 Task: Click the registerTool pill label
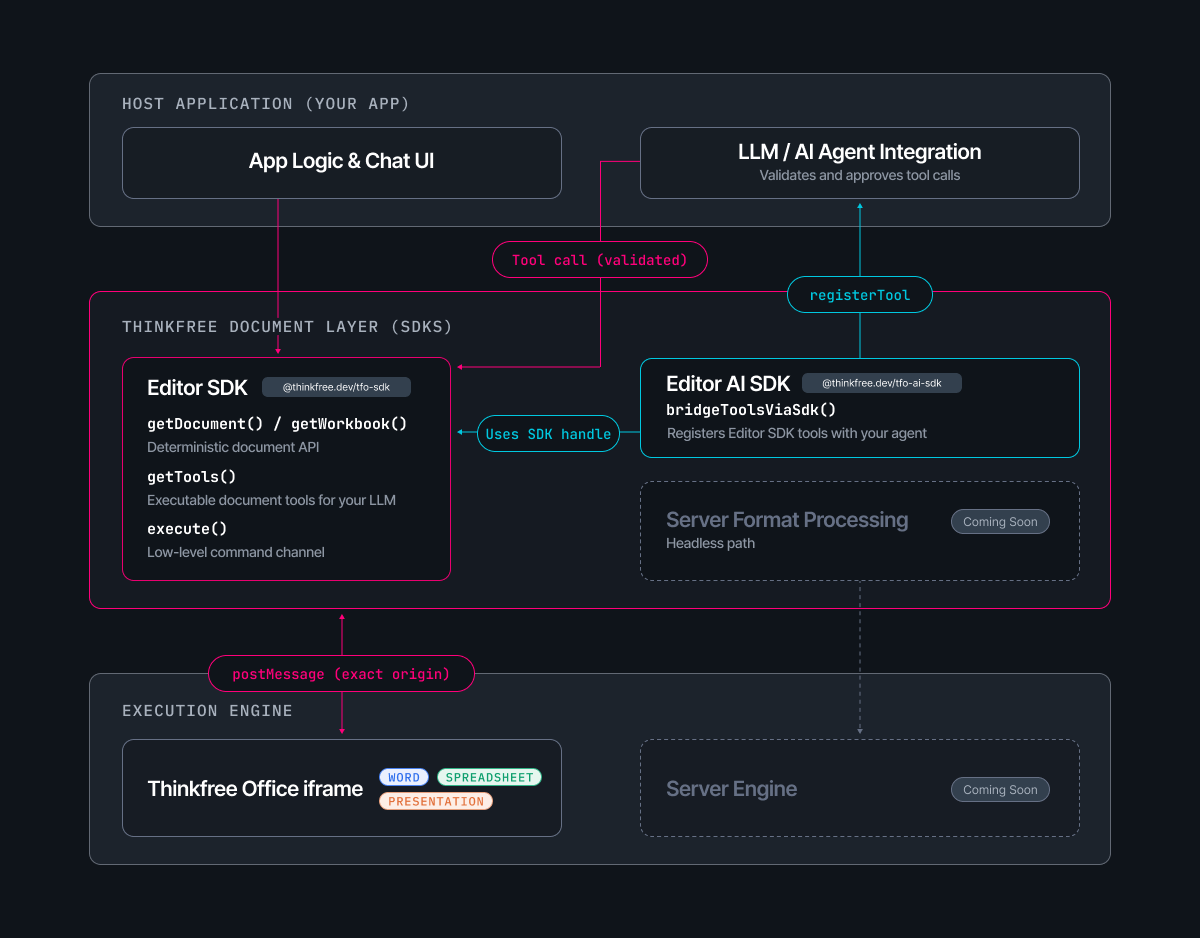pos(860,295)
